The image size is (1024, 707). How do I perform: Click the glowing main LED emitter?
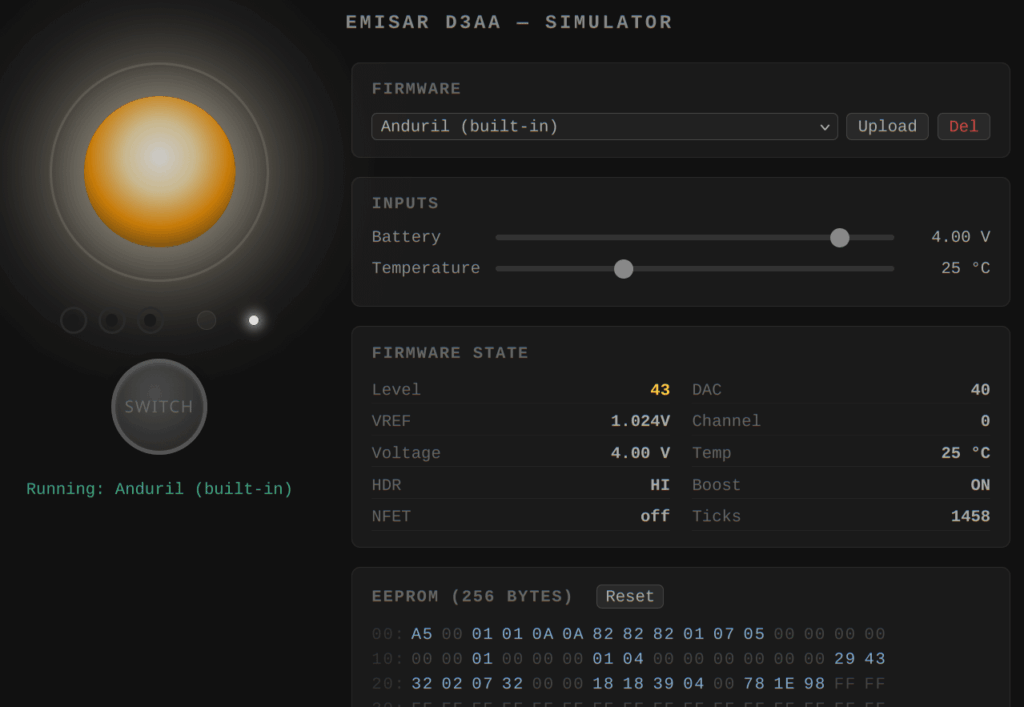(159, 172)
